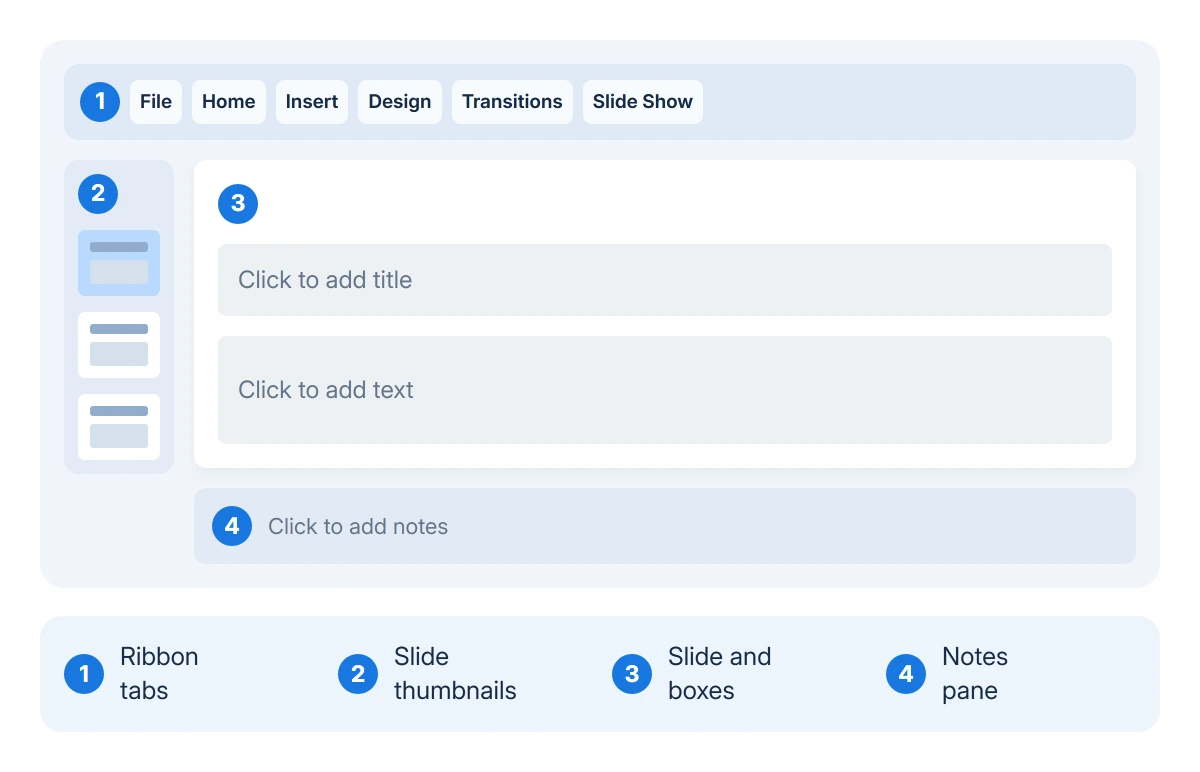Viewport: 1200px width, 772px height.
Task: Select the second slide thumbnail
Action: tap(119, 345)
